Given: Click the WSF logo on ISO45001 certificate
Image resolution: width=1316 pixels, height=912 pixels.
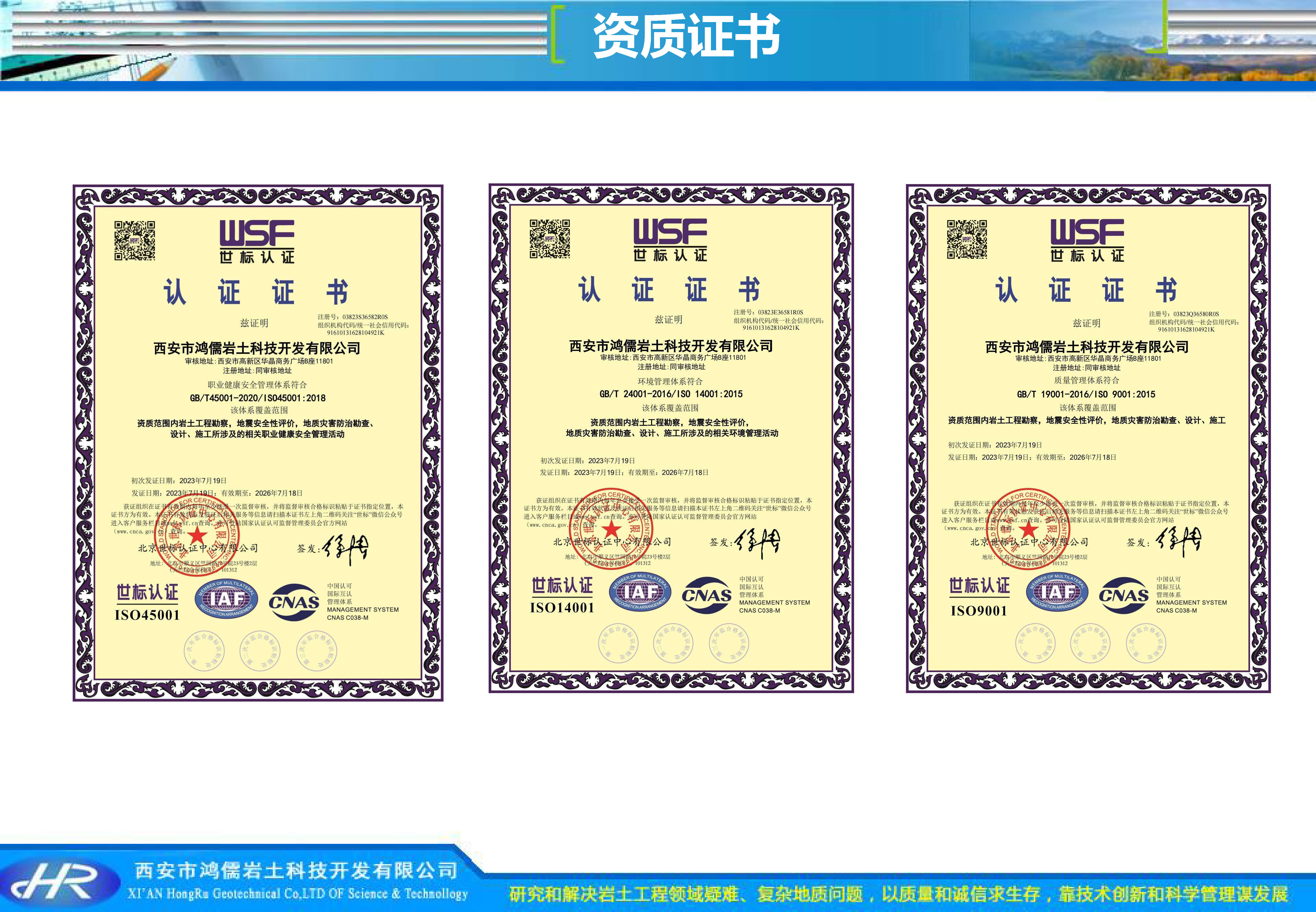Looking at the screenshot, I should click(257, 242).
